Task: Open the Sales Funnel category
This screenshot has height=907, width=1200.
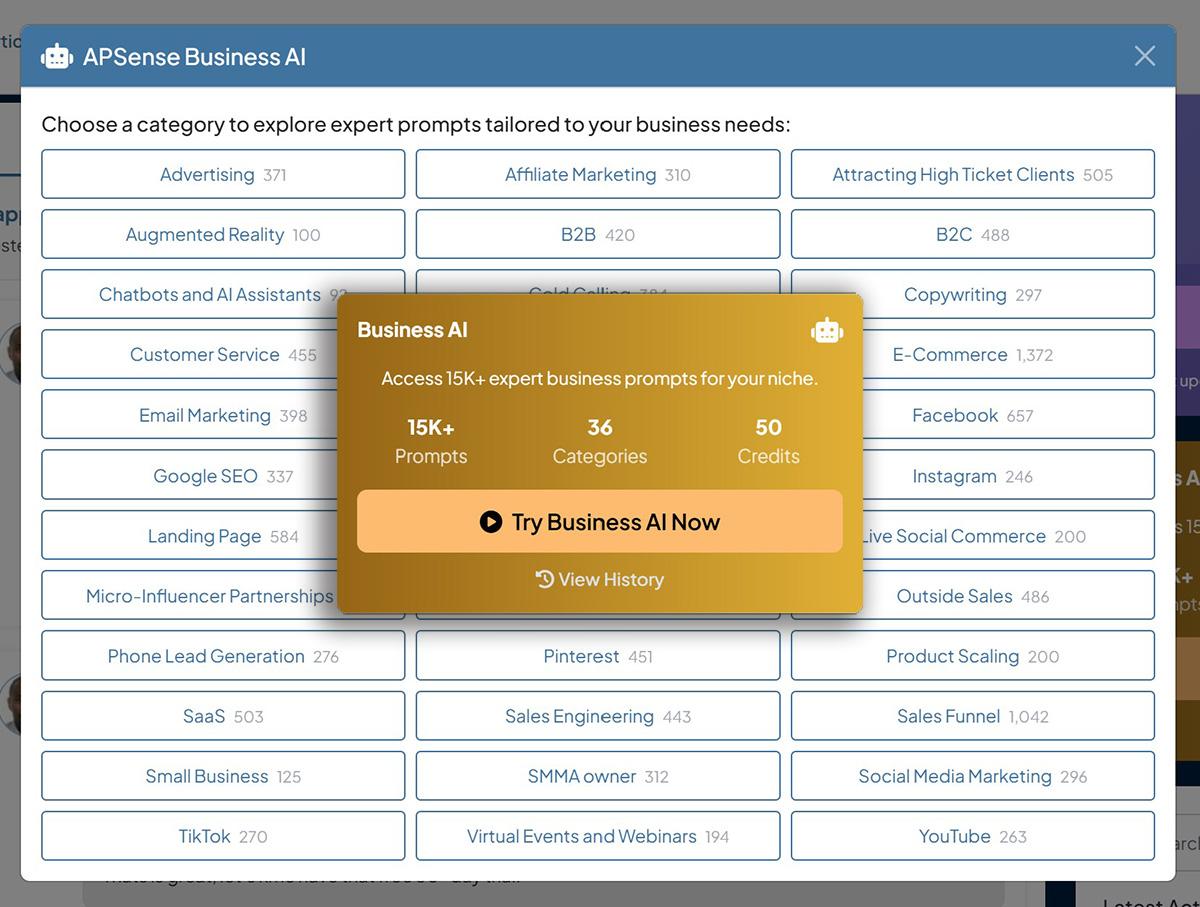Action: tap(972, 717)
